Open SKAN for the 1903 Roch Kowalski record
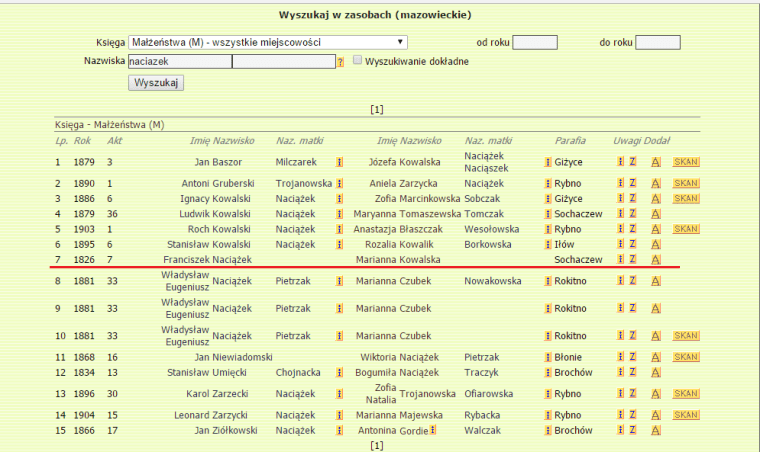Viewport: 760px width, 452px height. pos(686,229)
